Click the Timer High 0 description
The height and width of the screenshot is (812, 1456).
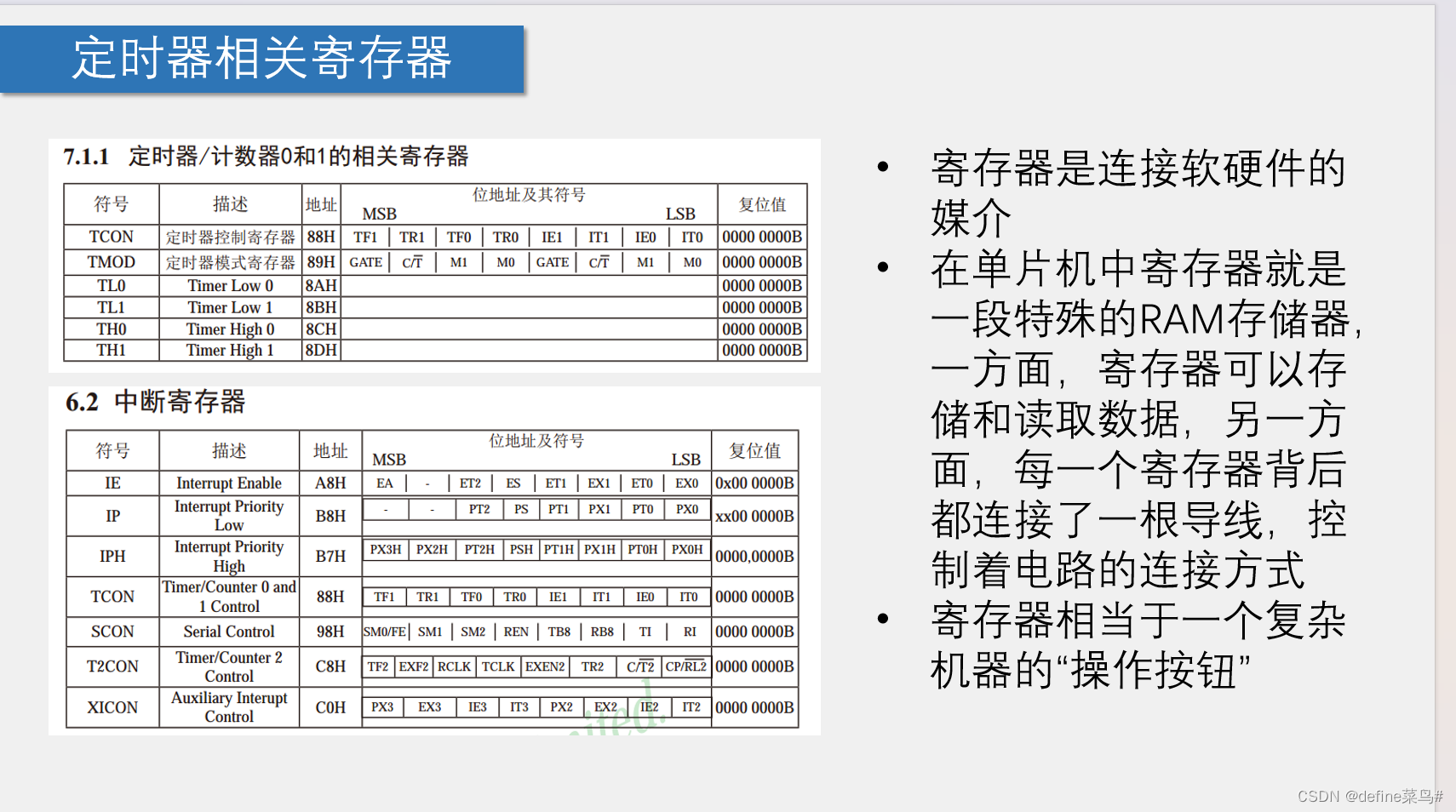point(231,329)
